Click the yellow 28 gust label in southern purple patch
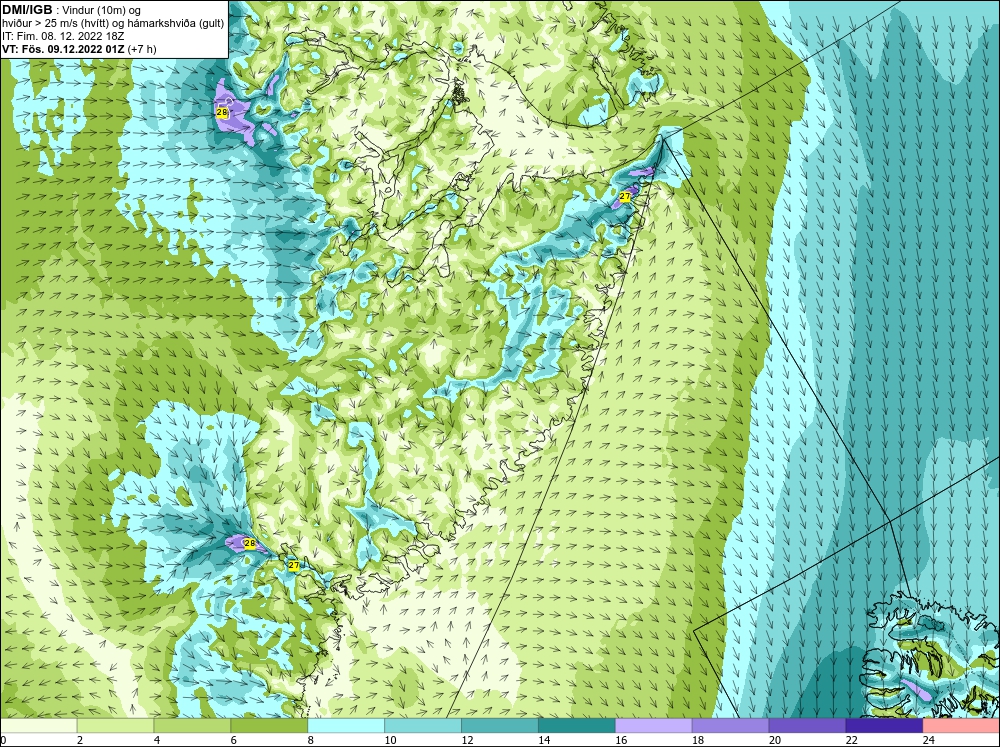Image resolution: width=1000 pixels, height=747 pixels. pos(250,544)
